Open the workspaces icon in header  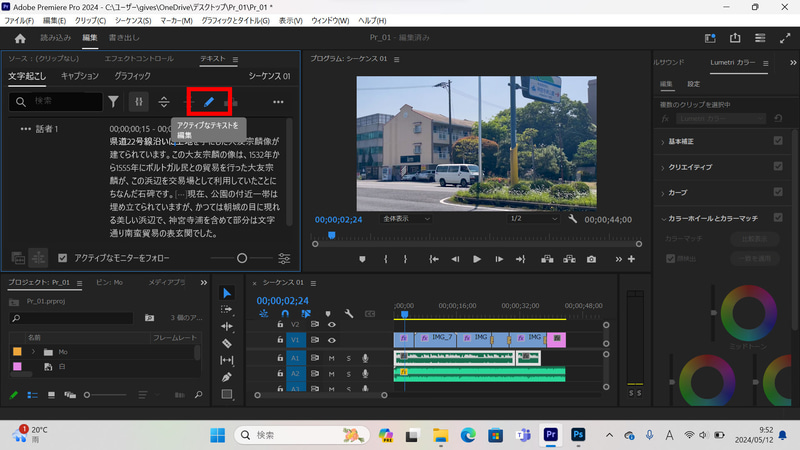point(710,38)
